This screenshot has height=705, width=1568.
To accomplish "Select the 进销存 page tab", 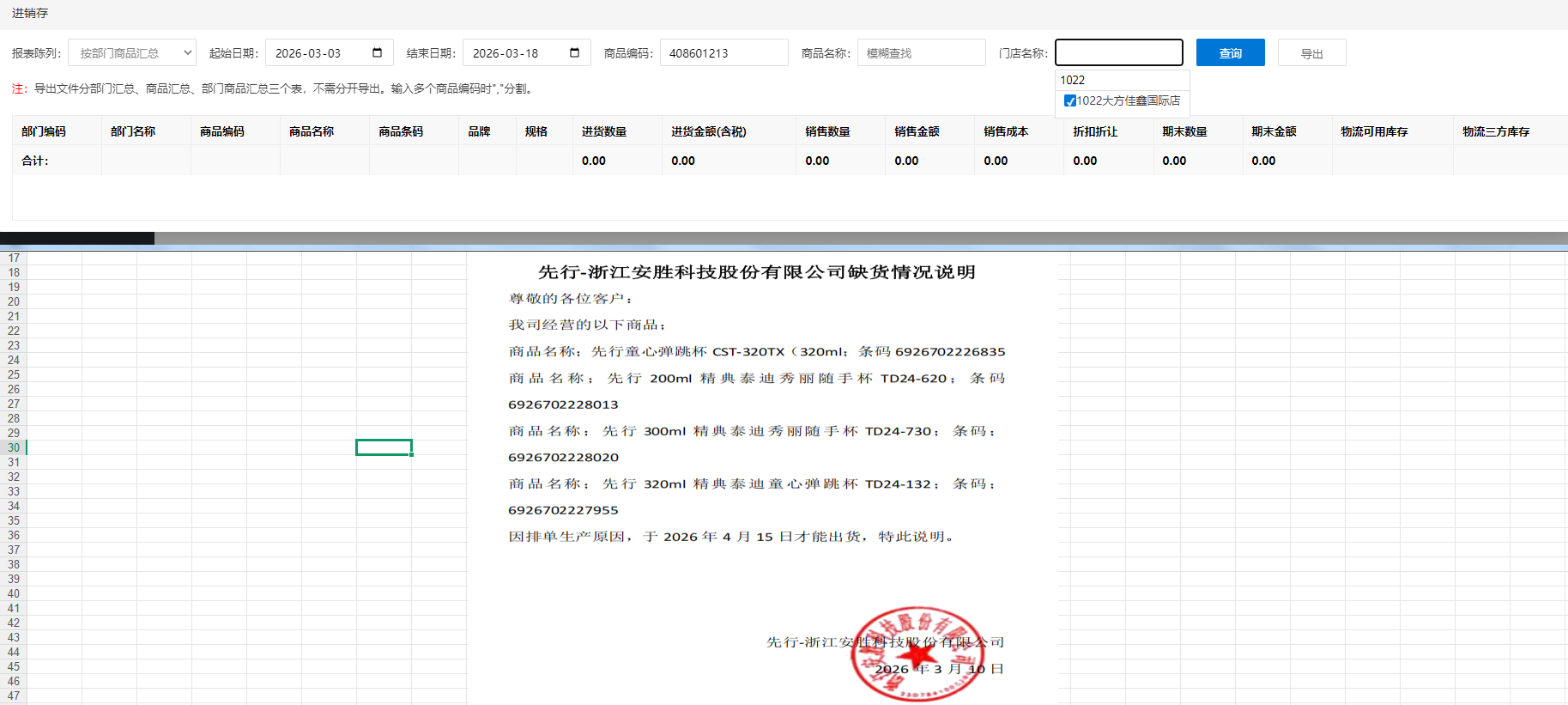I will (30, 13).
